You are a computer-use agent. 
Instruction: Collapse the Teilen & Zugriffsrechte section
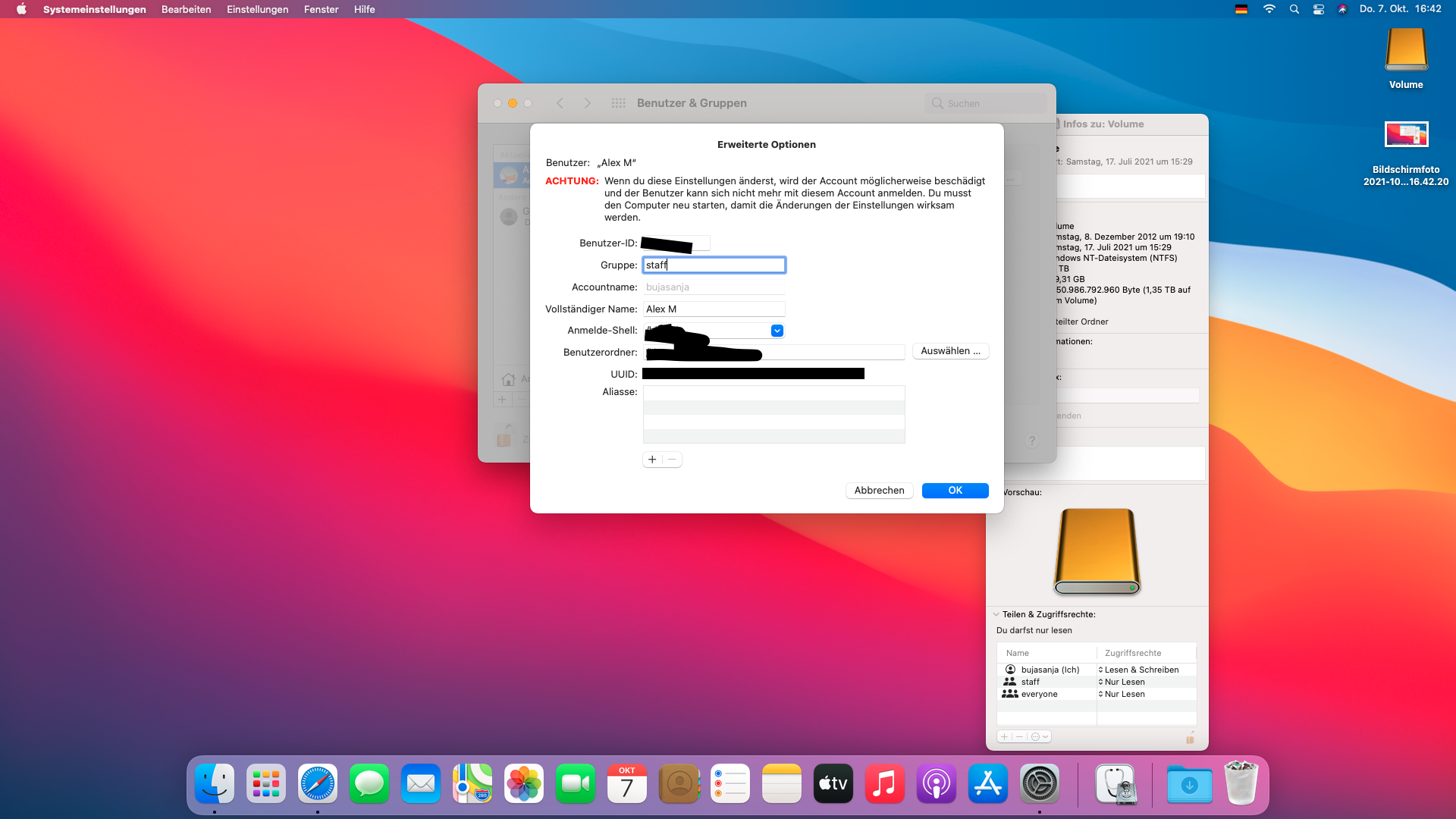[996, 614]
